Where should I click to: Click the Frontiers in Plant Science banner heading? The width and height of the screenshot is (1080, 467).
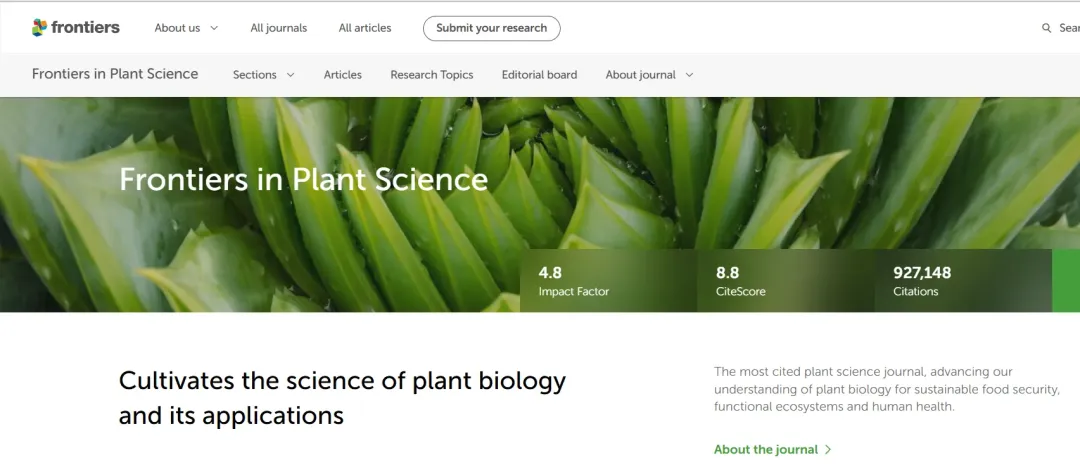point(303,179)
